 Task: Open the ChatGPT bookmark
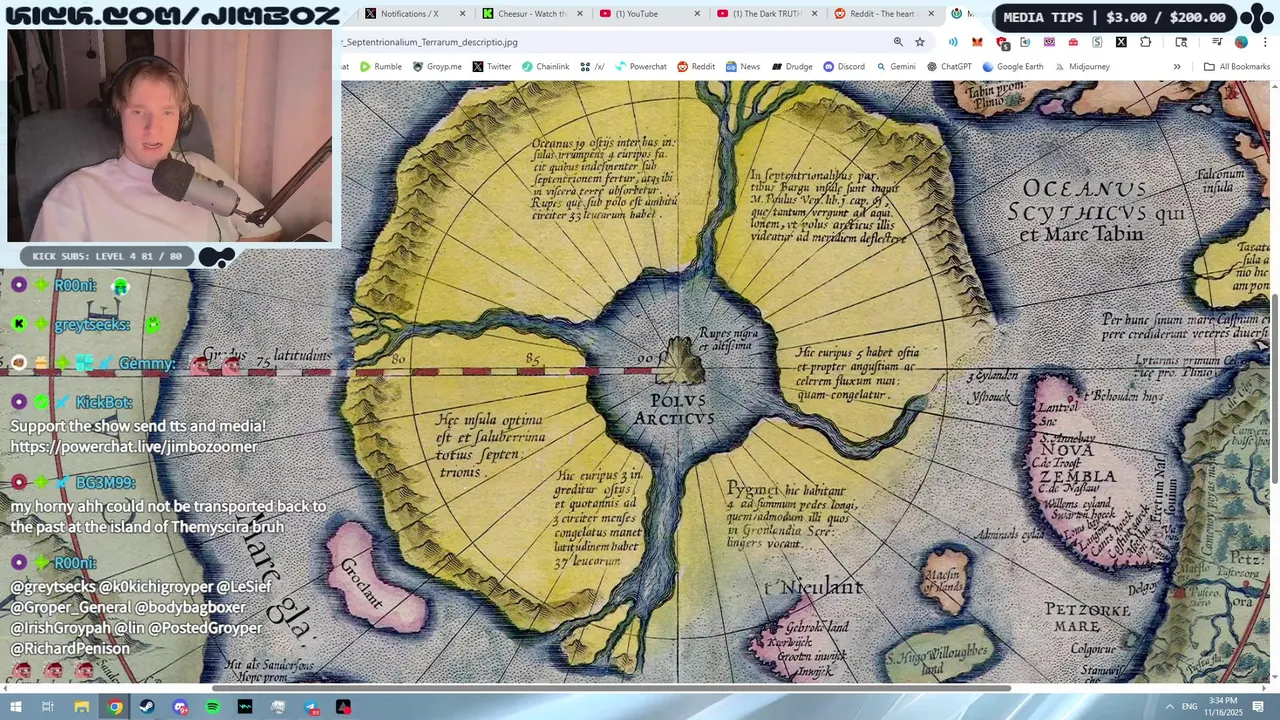949,67
